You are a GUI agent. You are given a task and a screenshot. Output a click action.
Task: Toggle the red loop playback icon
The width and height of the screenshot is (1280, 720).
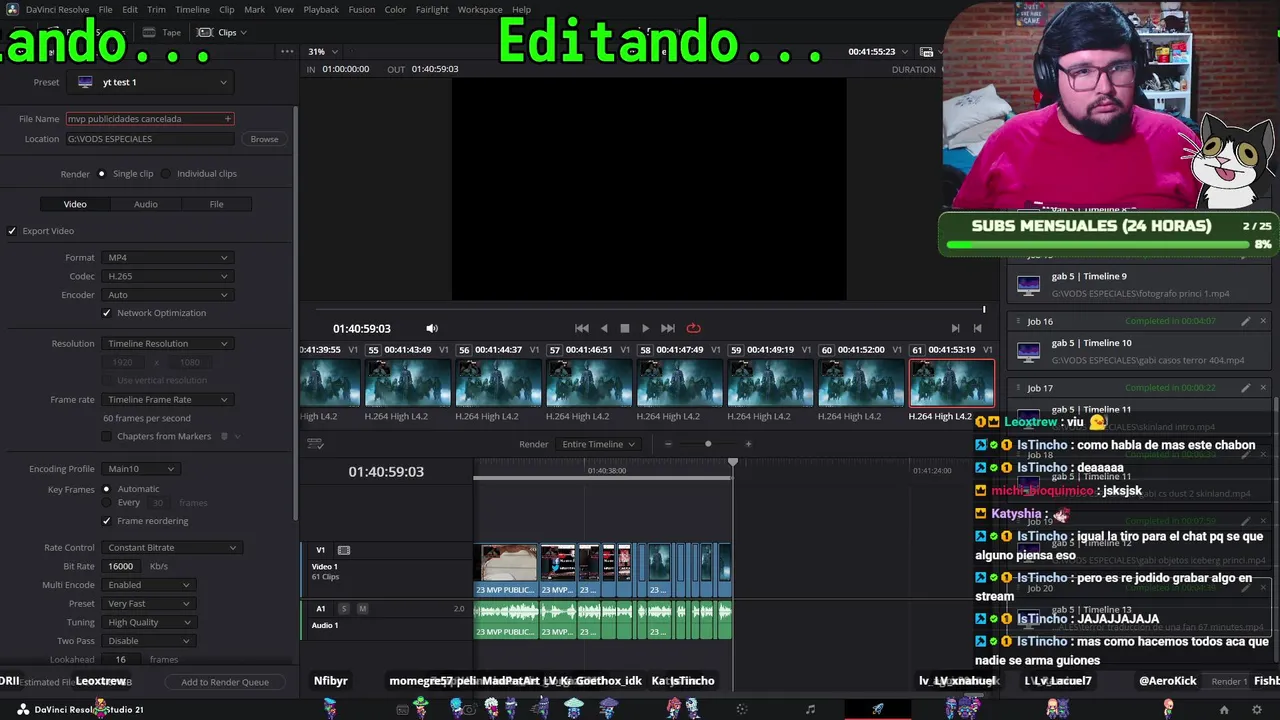tap(693, 328)
